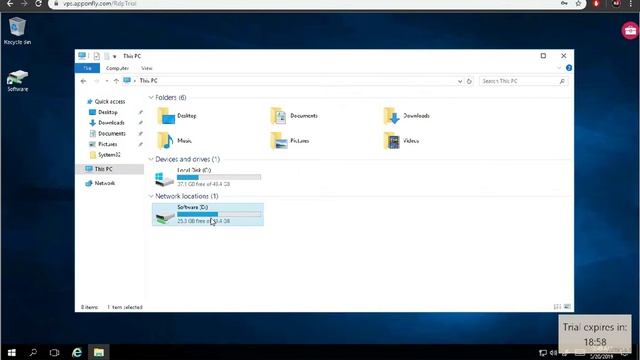Open the Computer ribbon tab
The width and height of the screenshot is (640, 360).
point(118,68)
